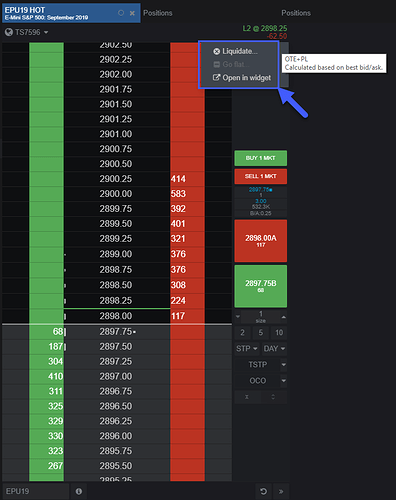Click the price 2902.25 in the ladder
396x500 pixels.
(x=116, y=60)
